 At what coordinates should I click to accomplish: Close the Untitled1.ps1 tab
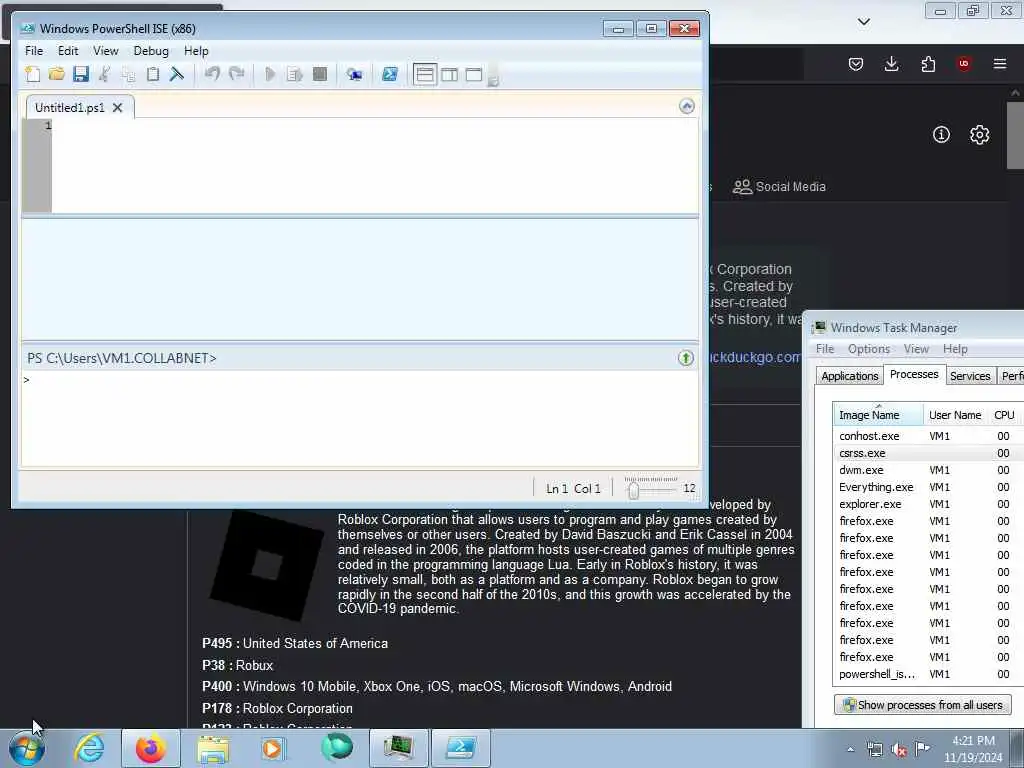(118, 108)
